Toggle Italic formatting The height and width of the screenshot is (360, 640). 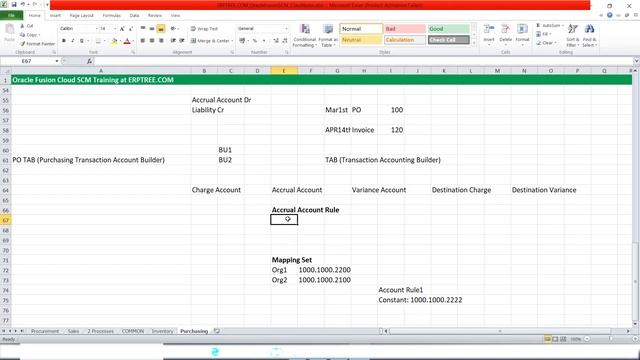[x=73, y=41]
